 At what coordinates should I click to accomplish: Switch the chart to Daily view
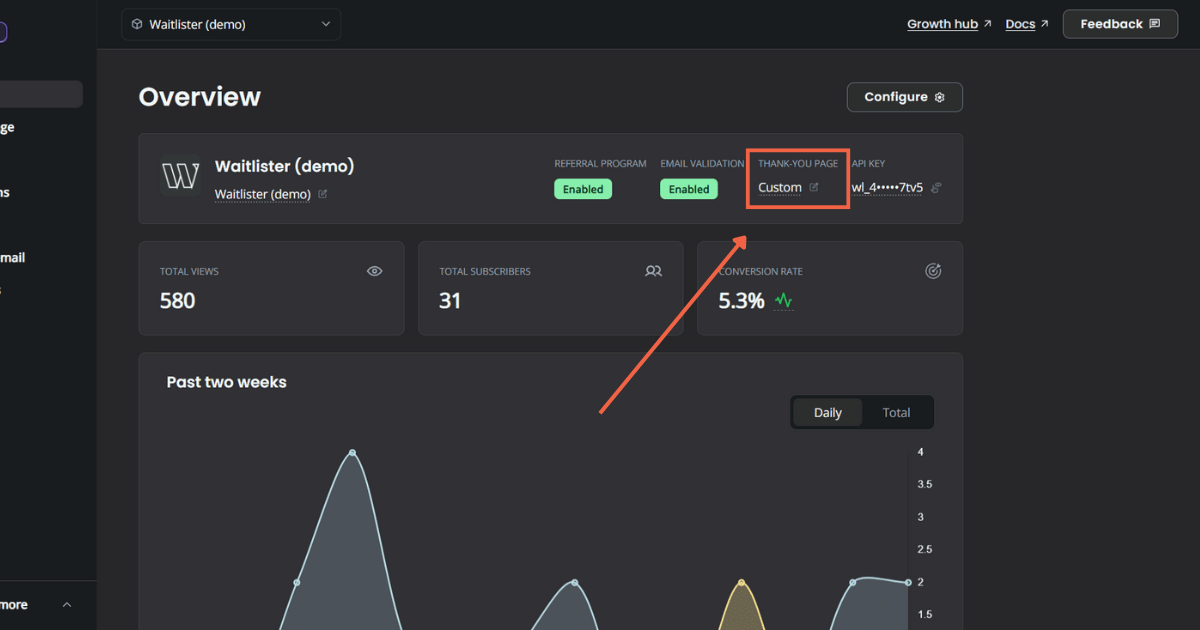827,413
